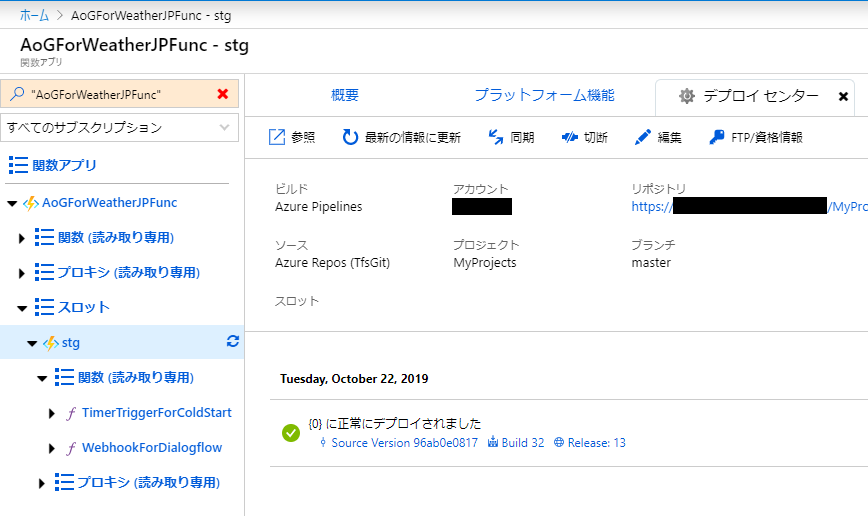
Task: Open TimerTriggerForColdStart function
Action: pos(157,412)
